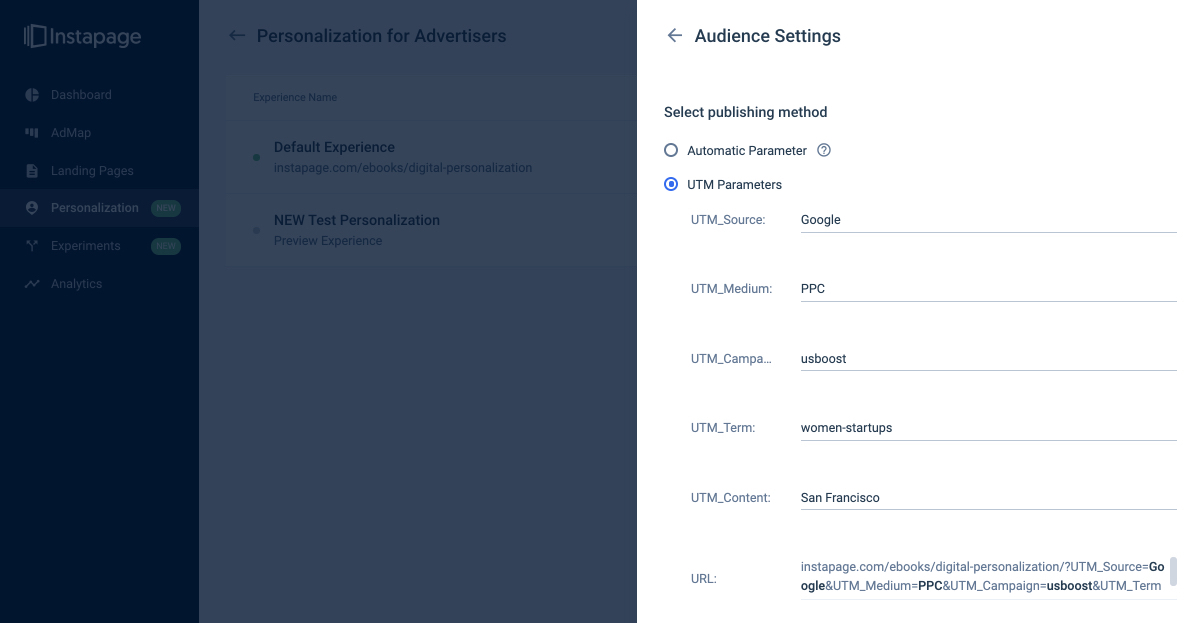Click the Personalization user icon

32,208
